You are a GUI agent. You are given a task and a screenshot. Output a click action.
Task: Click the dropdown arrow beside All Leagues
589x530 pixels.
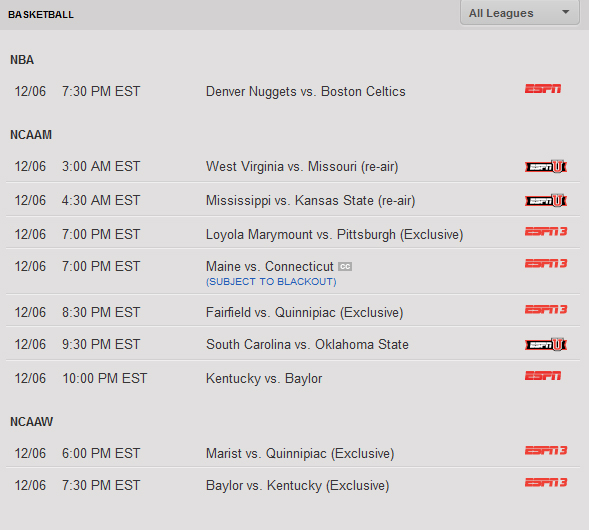[565, 12]
